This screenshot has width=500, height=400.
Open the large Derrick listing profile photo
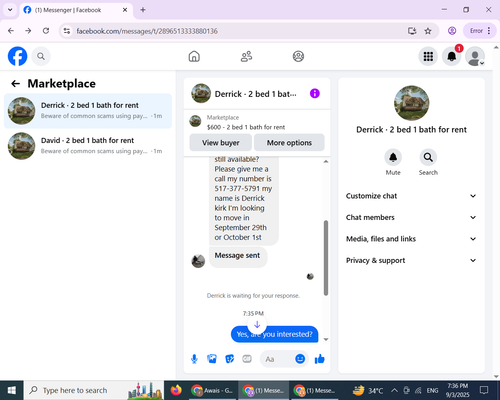coord(411,103)
